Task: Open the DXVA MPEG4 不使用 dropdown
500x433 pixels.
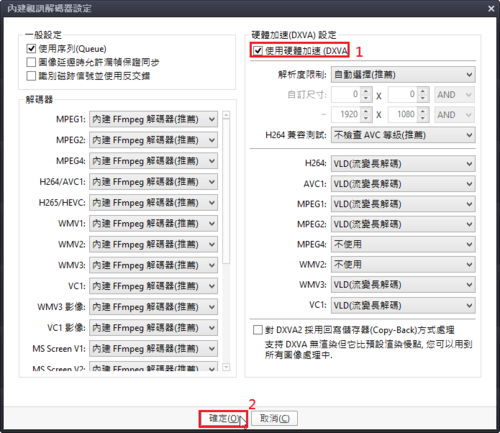Action: [x=403, y=244]
